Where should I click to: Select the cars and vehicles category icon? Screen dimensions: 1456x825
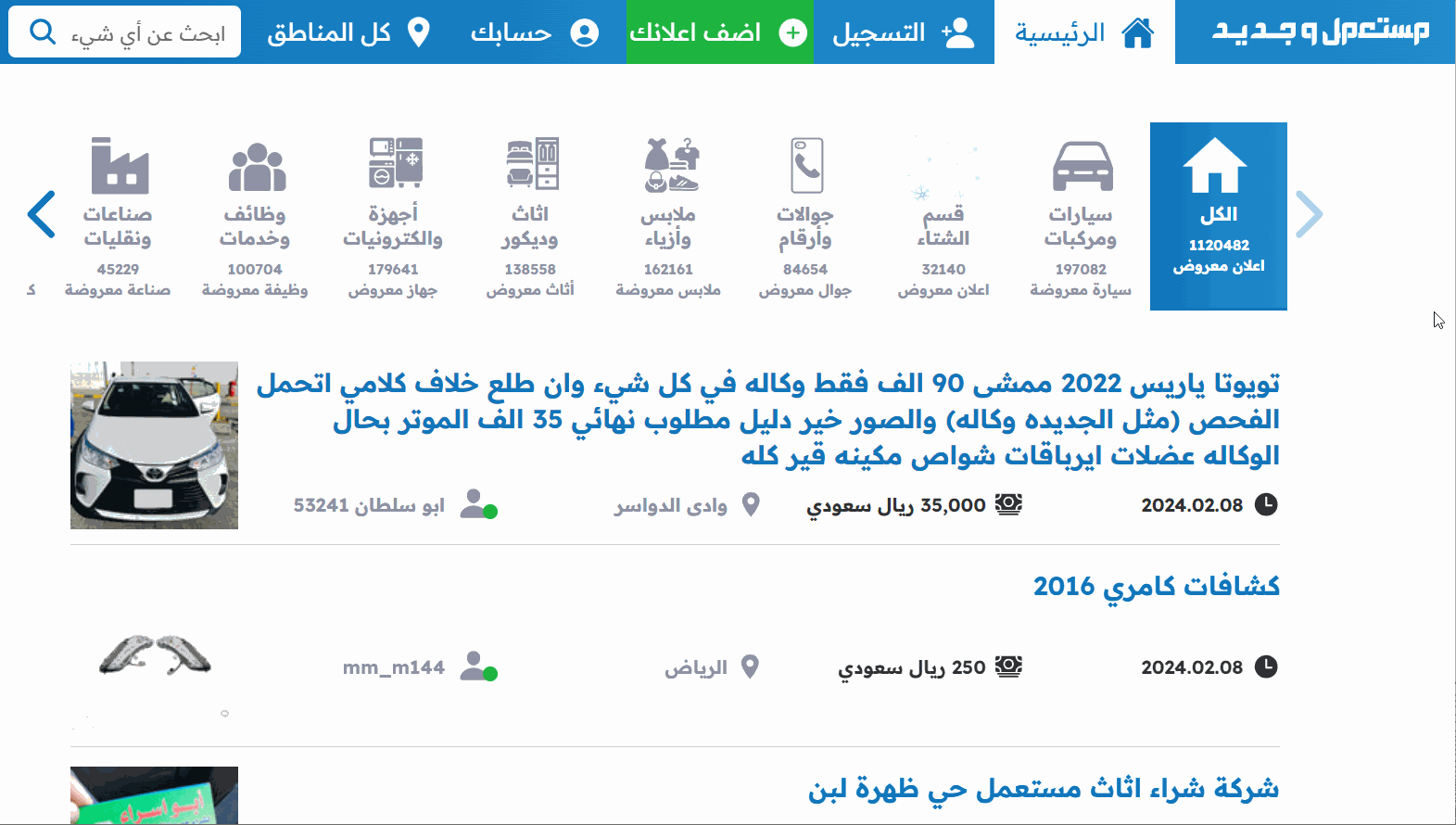point(1082,166)
